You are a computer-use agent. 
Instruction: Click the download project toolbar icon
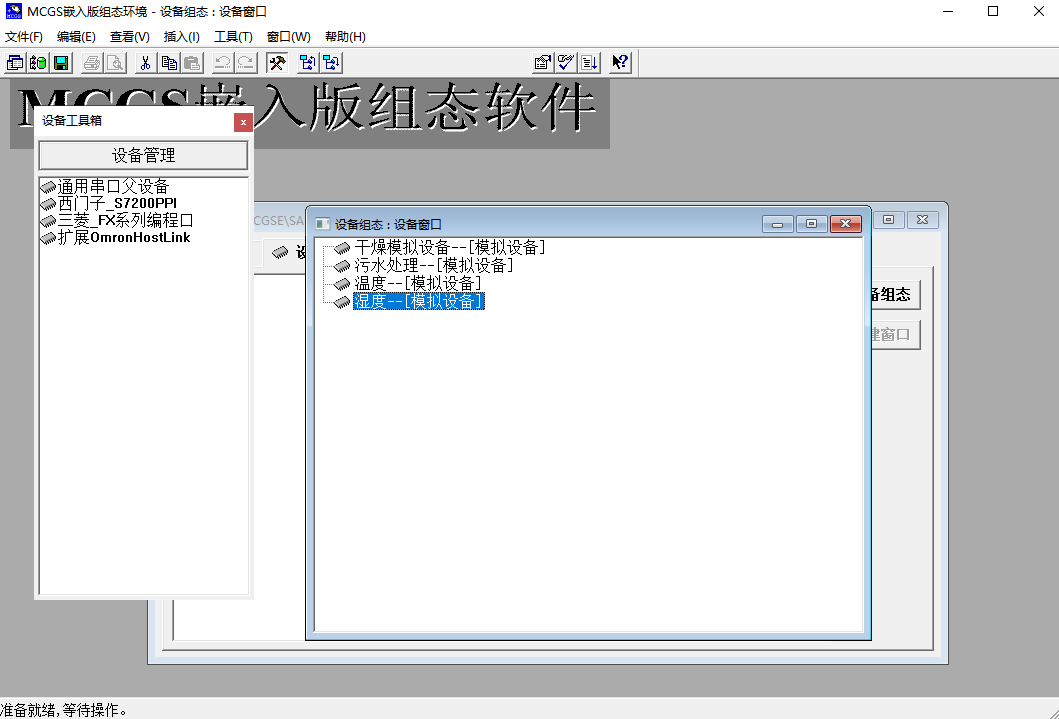point(589,63)
